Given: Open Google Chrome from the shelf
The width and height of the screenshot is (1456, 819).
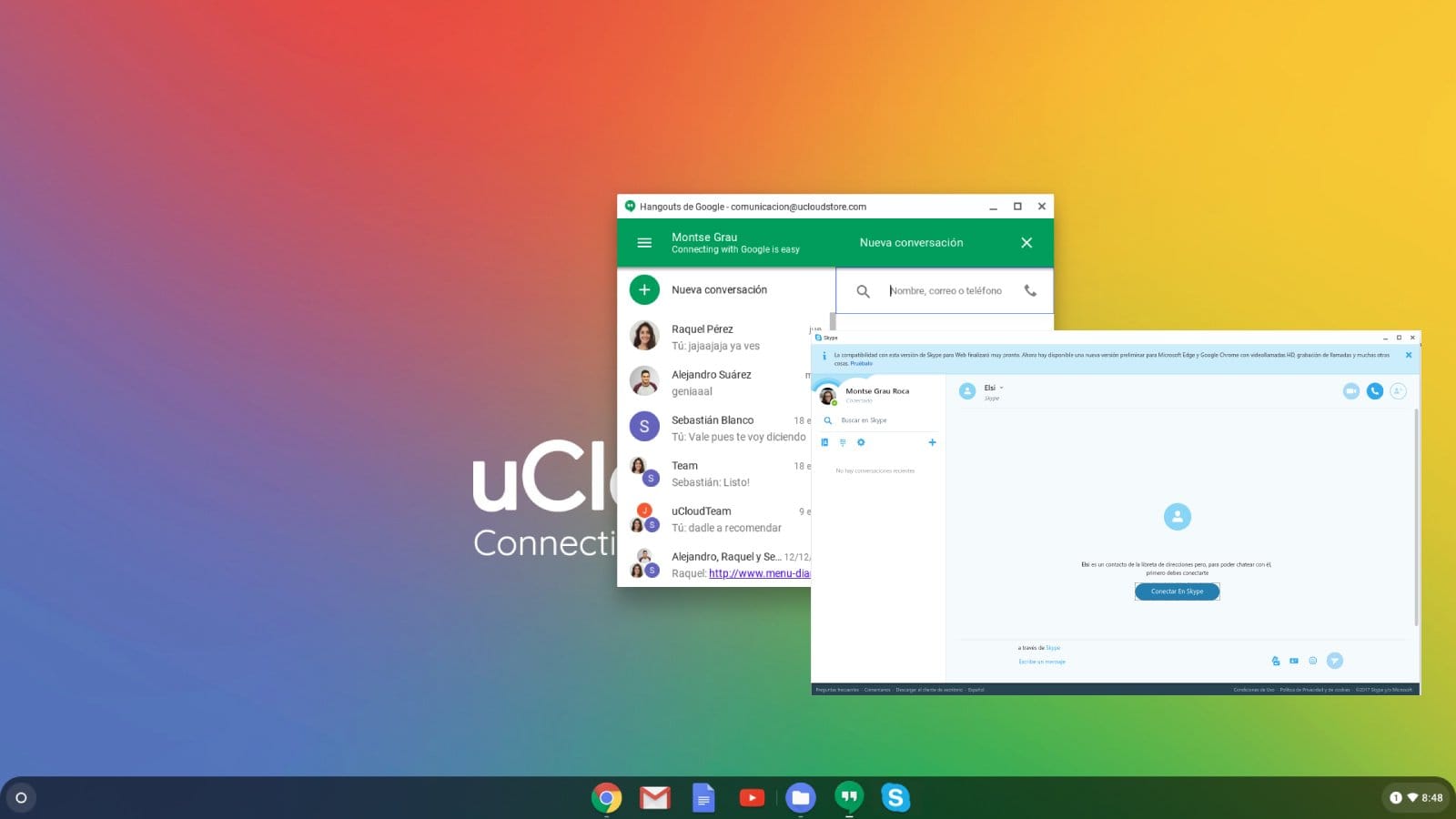Looking at the screenshot, I should point(606,798).
